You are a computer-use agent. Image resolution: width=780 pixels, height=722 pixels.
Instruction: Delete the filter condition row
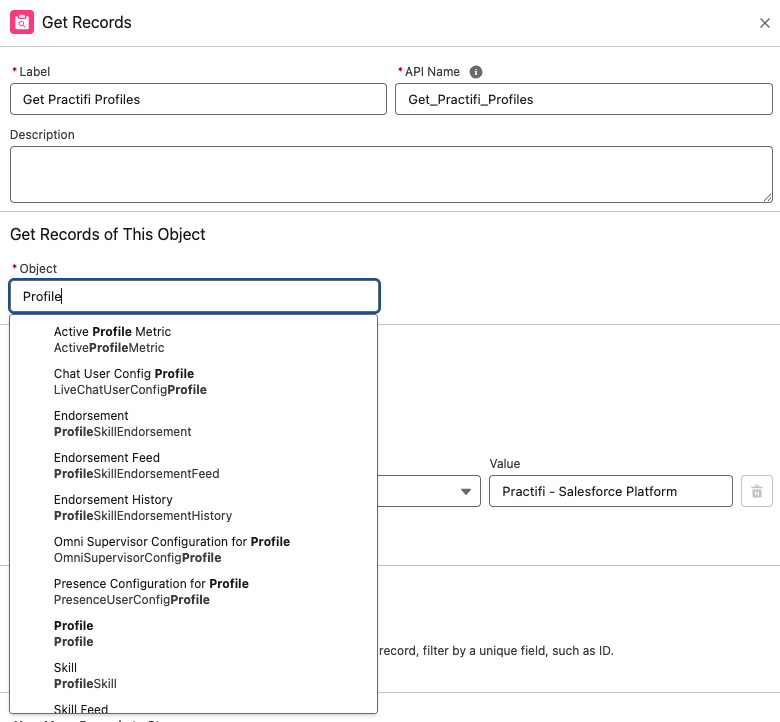click(x=756, y=491)
